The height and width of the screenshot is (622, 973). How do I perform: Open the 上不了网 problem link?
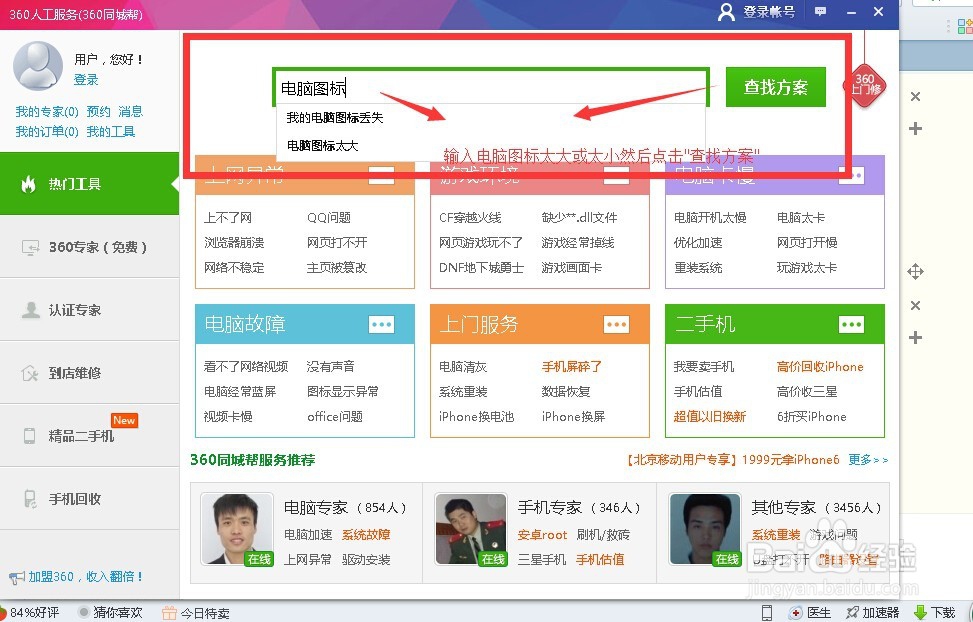[x=228, y=218]
